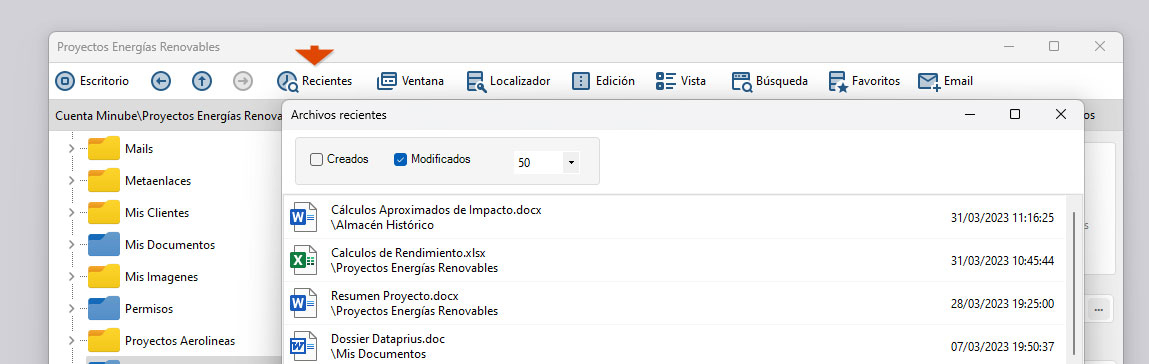Open the Vista list icon
1149x364 pixels.
point(665,81)
